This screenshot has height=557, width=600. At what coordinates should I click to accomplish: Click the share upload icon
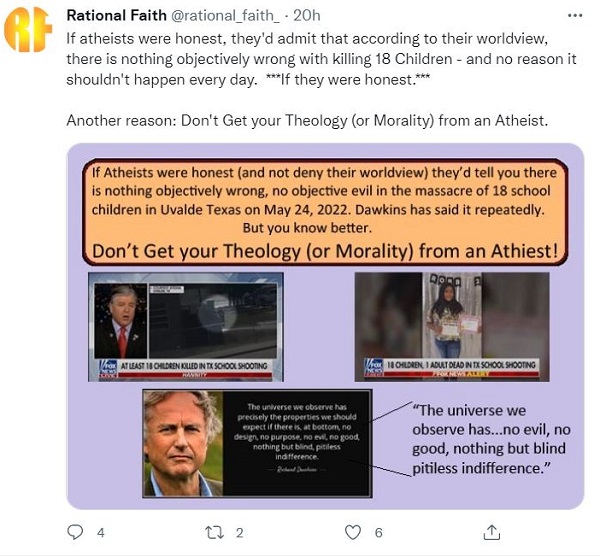[492, 532]
